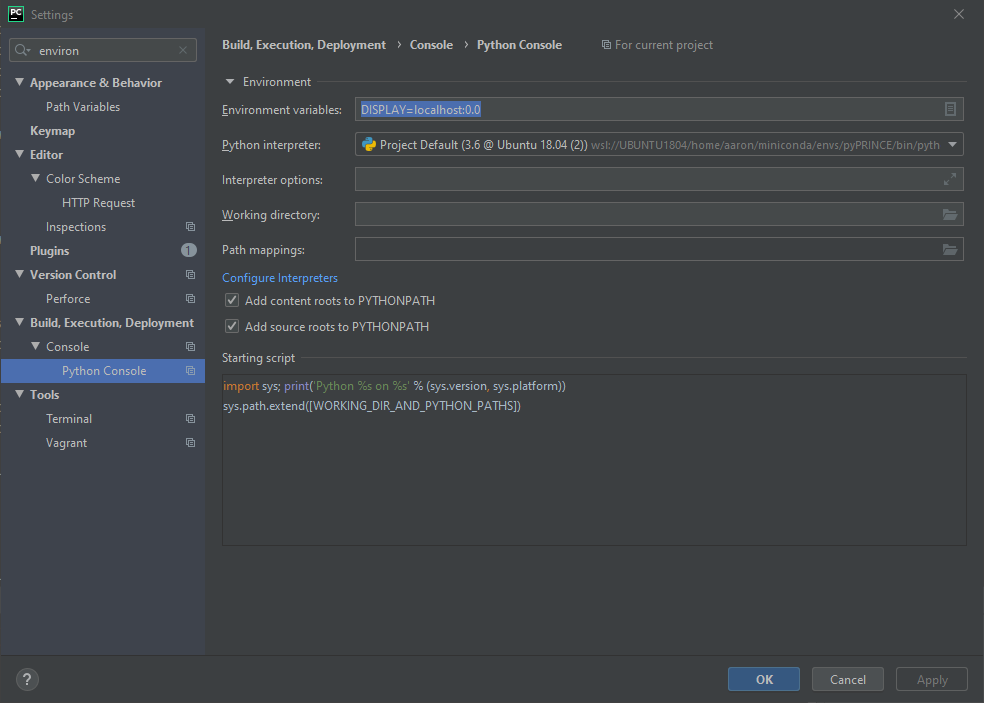
Task: Browse folder for Working directory
Action: [949, 215]
